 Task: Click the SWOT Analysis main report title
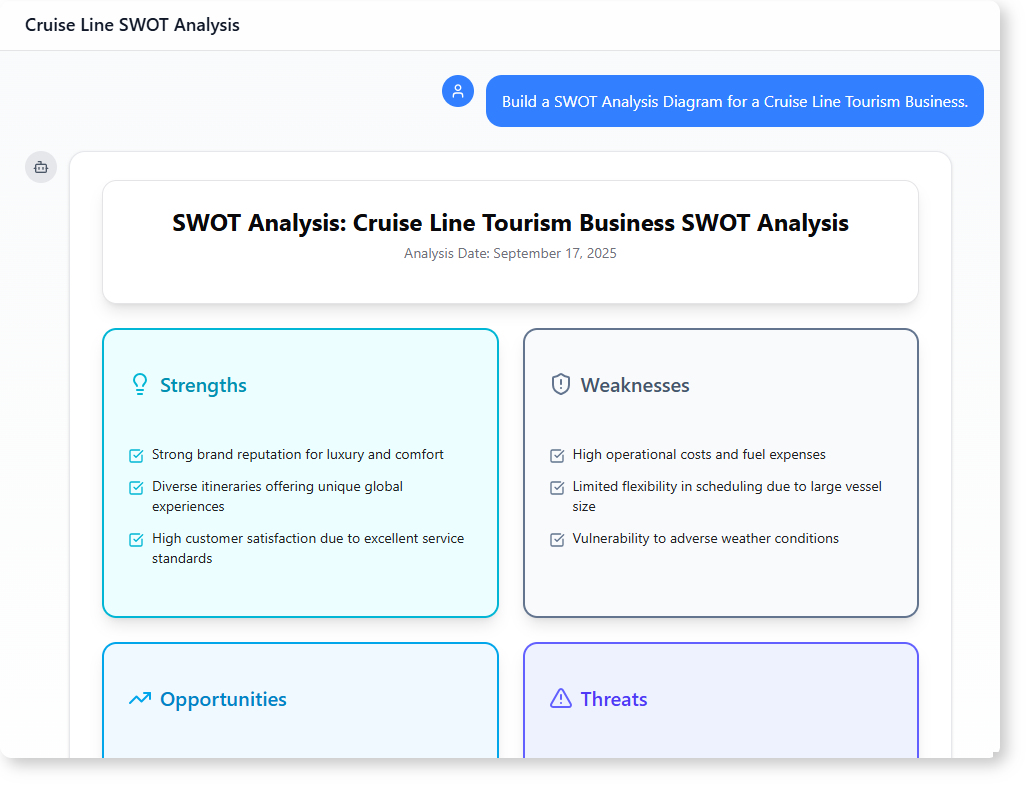click(x=510, y=223)
